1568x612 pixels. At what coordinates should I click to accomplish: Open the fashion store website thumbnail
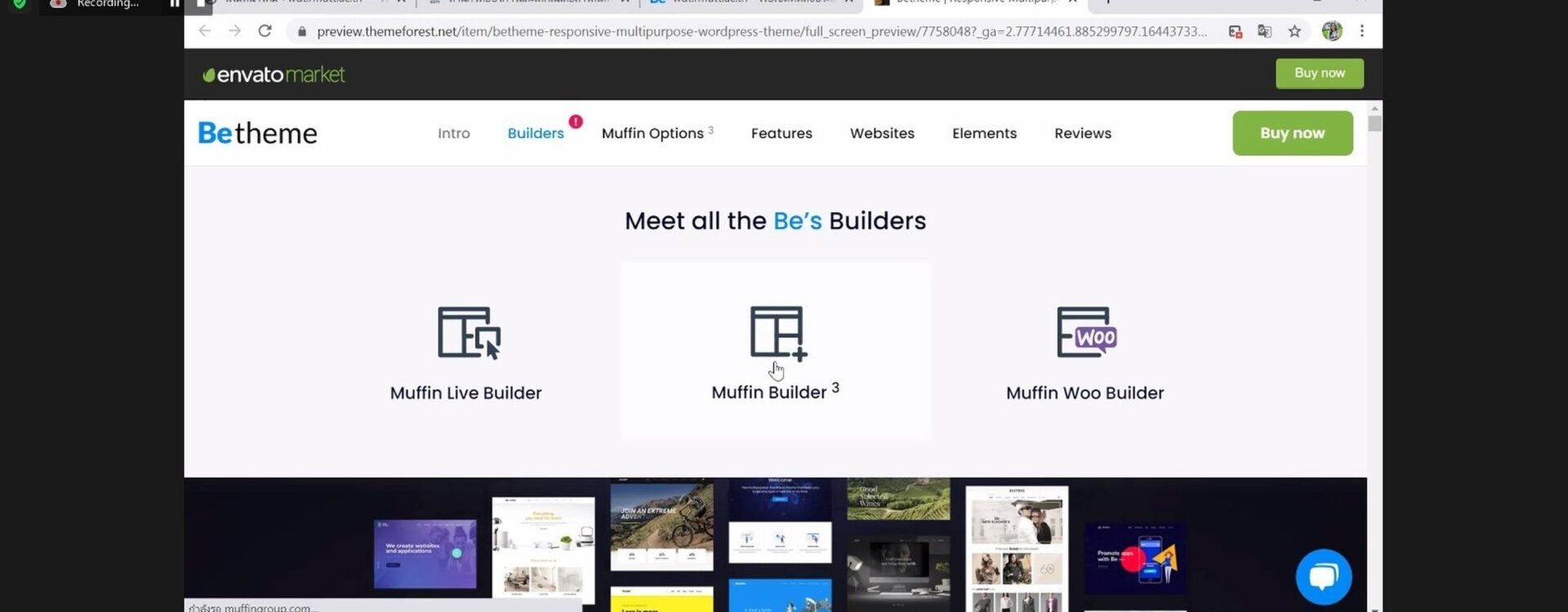click(x=1017, y=548)
